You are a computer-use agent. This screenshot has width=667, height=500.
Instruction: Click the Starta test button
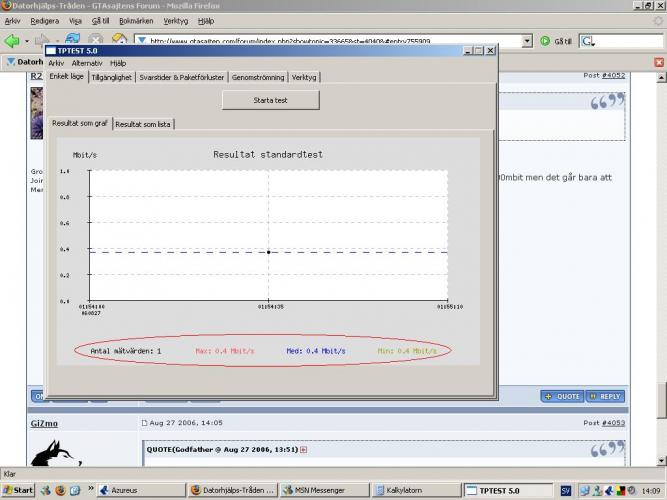tap(270, 100)
